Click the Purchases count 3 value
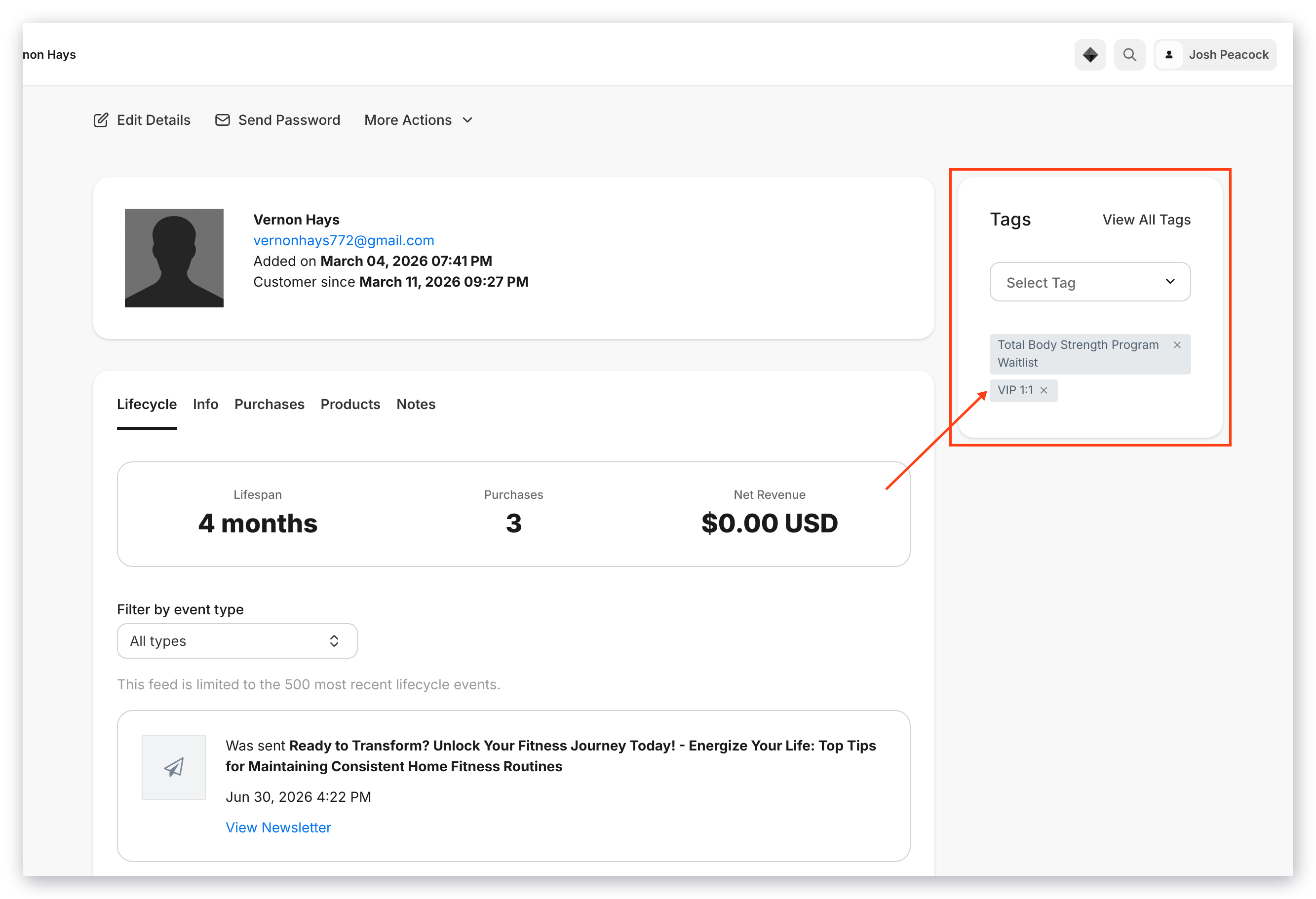1316x899 pixels. (513, 523)
